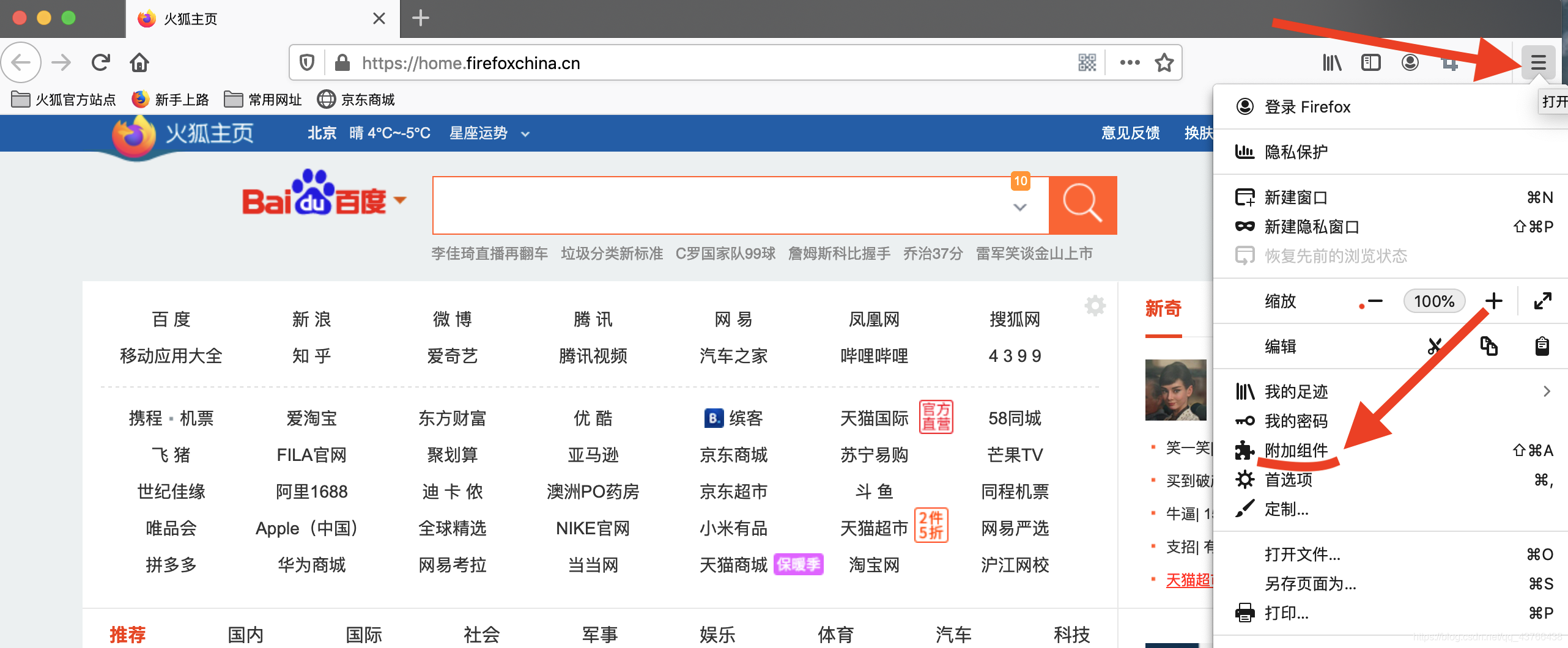
Task: Reload the current page
Action: [x=101, y=62]
